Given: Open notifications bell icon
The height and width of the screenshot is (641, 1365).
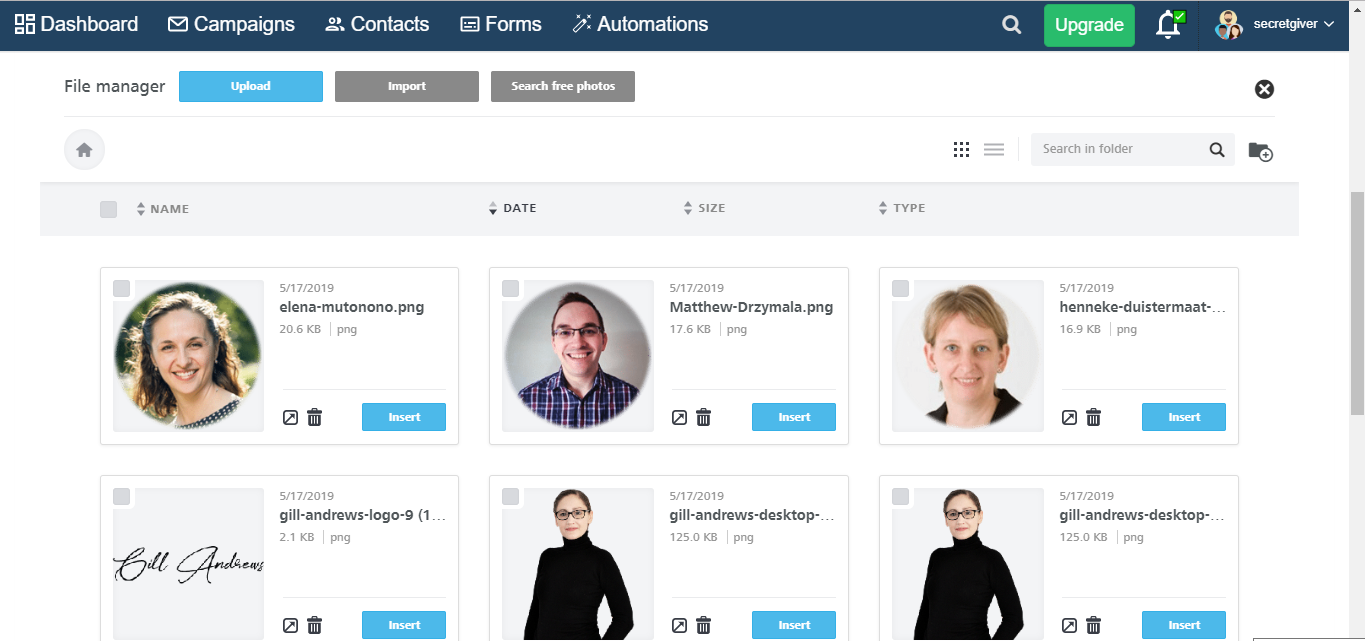Looking at the screenshot, I should click(1169, 25).
